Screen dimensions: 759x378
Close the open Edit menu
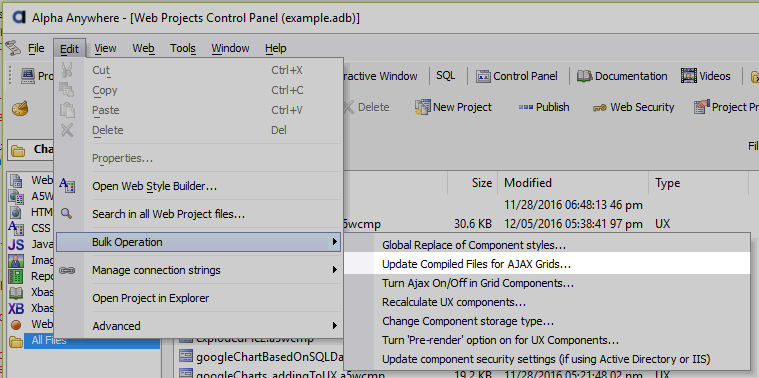pos(69,48)
